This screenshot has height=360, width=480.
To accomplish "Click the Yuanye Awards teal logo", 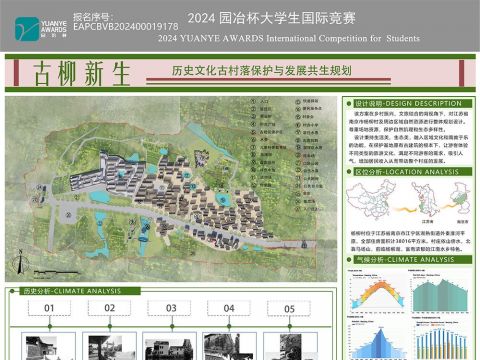I will click(27, 29).
